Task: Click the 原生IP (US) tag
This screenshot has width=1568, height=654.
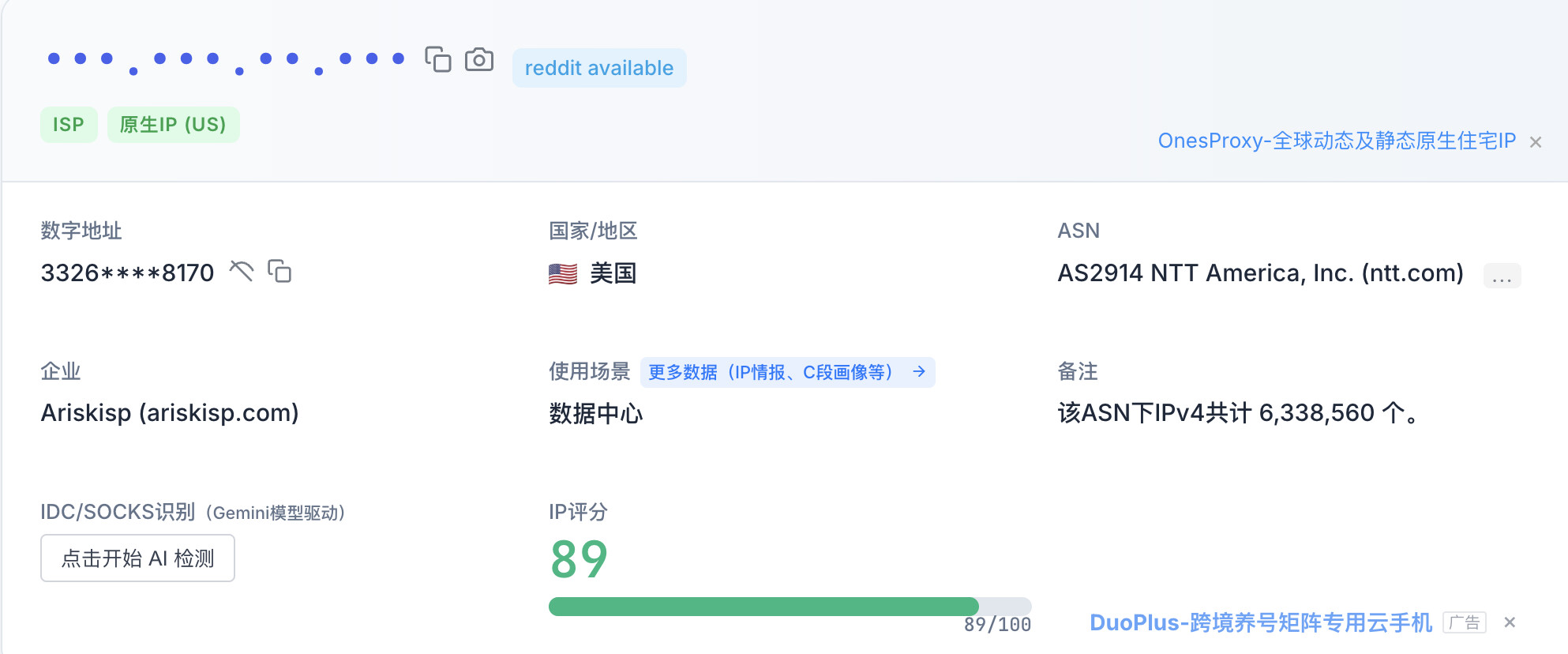Action: 173,125
